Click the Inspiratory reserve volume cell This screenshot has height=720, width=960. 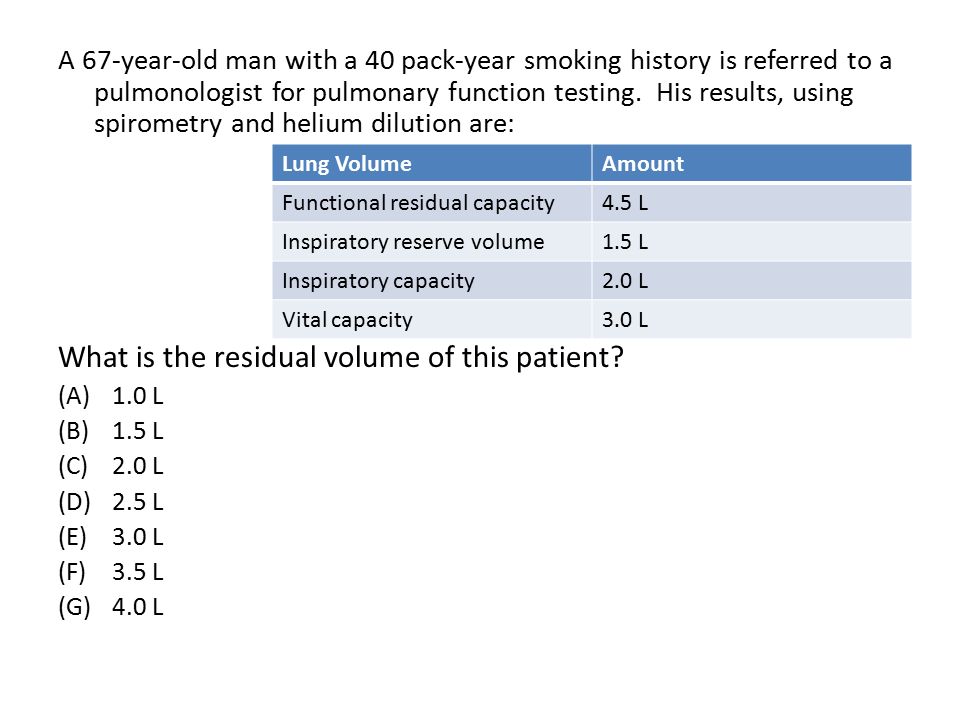coord(432,242)
